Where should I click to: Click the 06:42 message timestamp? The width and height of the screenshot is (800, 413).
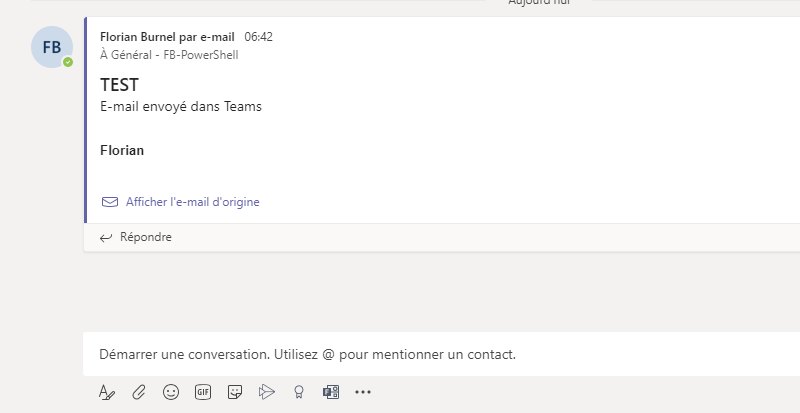tap(258, 37)
